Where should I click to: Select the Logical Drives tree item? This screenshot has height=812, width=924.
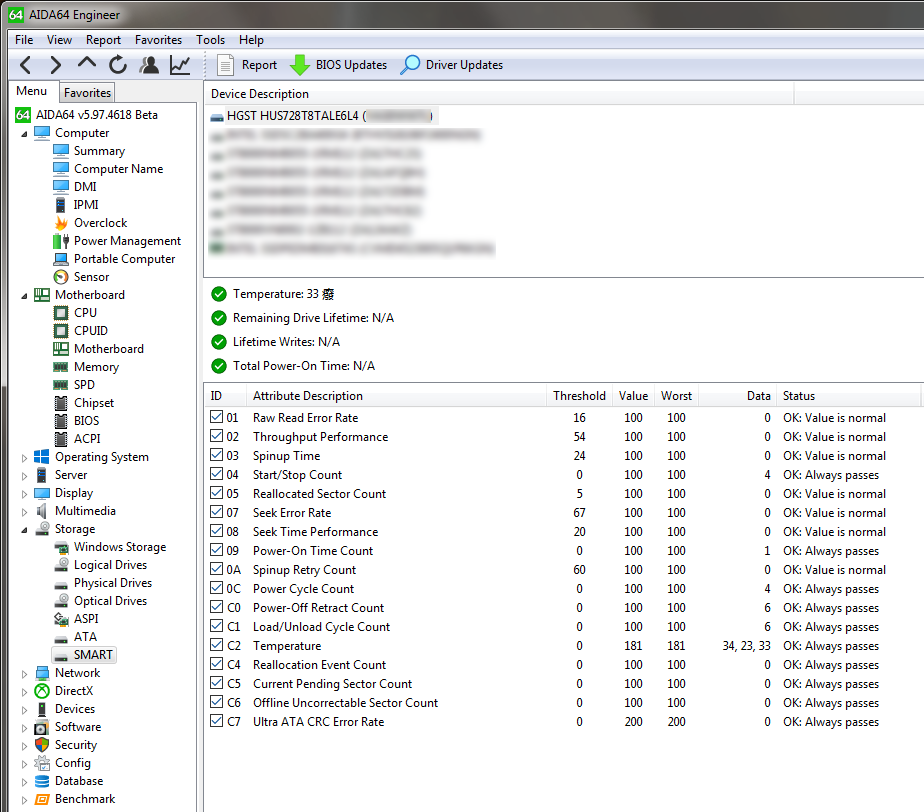pos(110,565)
